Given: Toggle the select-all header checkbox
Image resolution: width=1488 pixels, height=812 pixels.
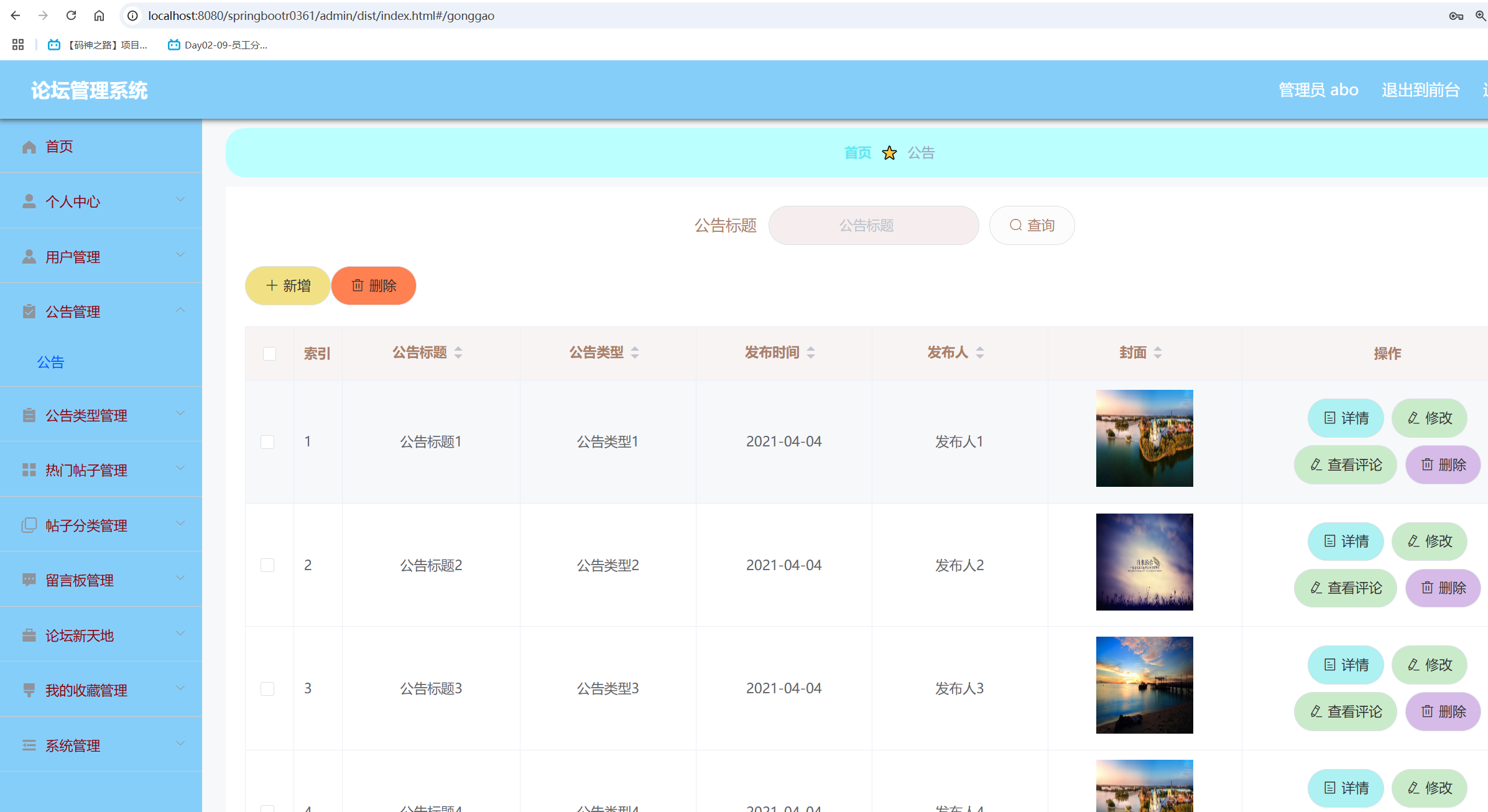Looking at the screenshot, I should 269,354.
